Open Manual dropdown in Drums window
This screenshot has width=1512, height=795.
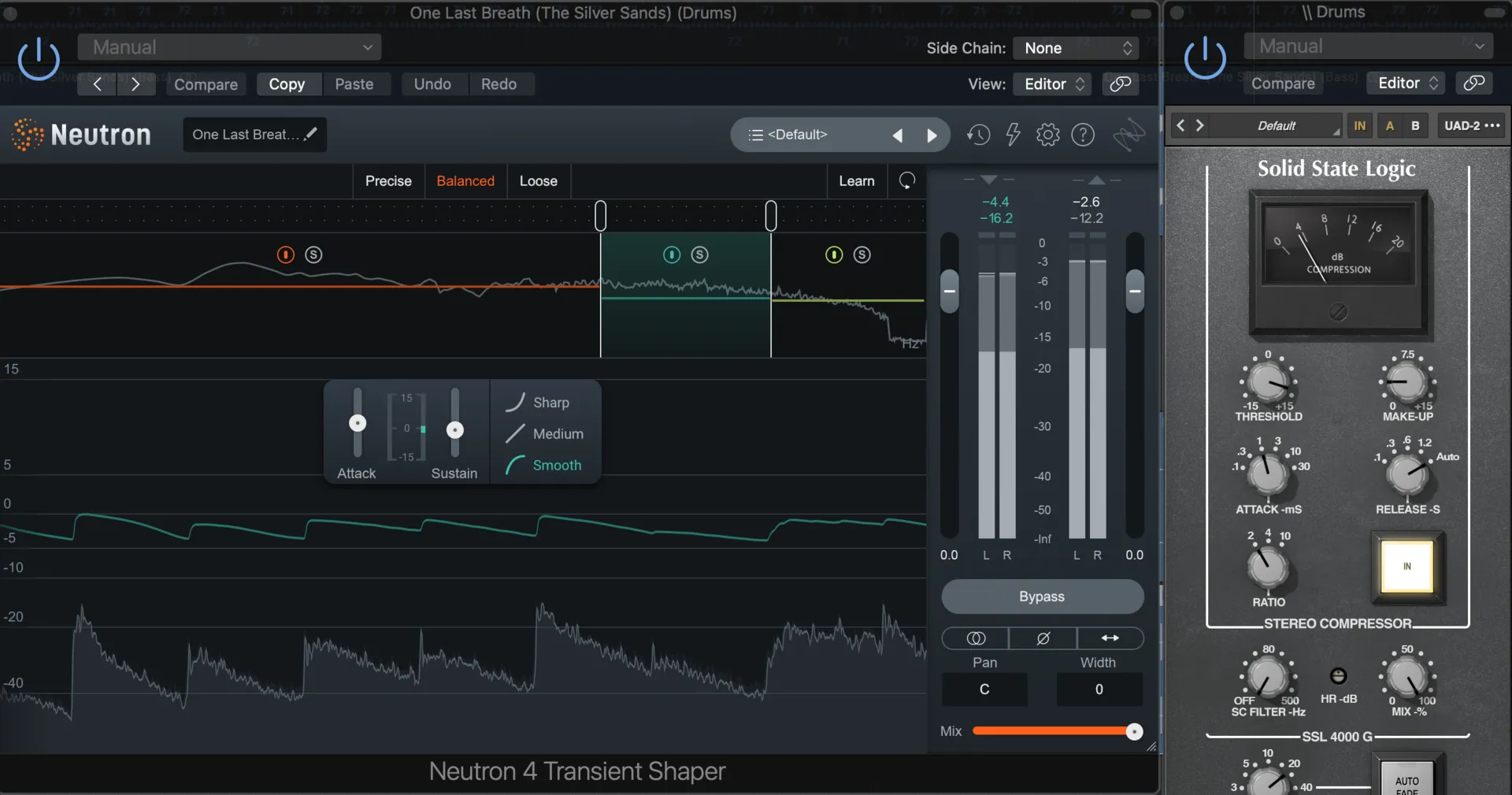tap(1369, 46)
